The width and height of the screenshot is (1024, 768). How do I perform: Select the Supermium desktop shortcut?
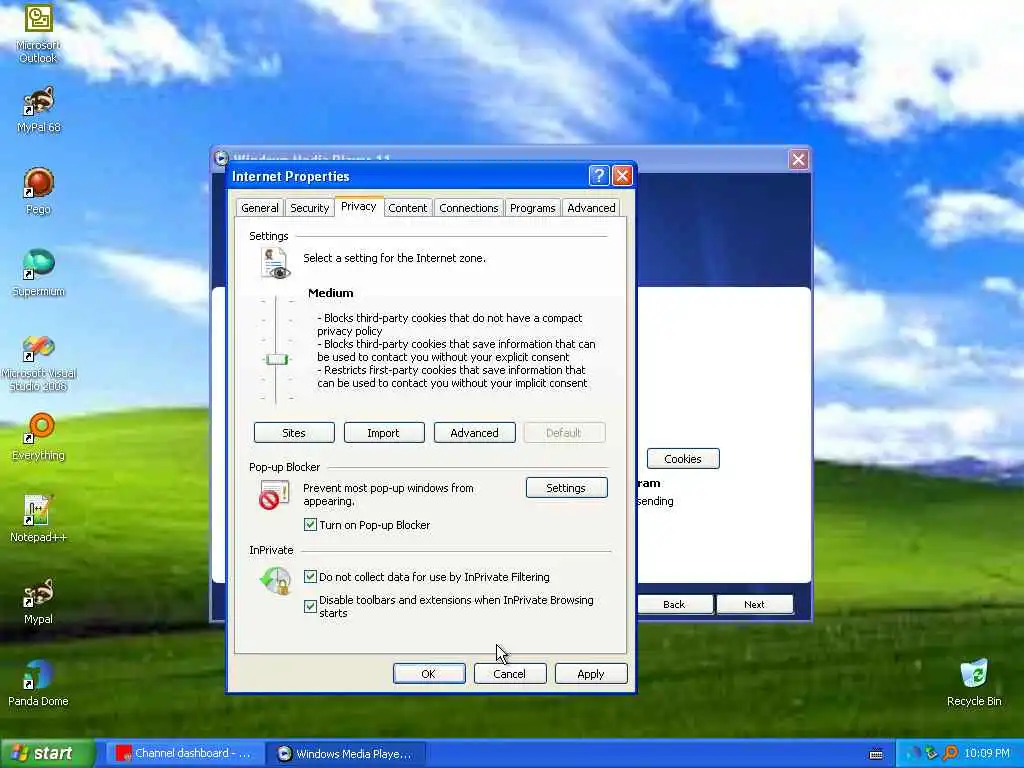tap(38, 273)
